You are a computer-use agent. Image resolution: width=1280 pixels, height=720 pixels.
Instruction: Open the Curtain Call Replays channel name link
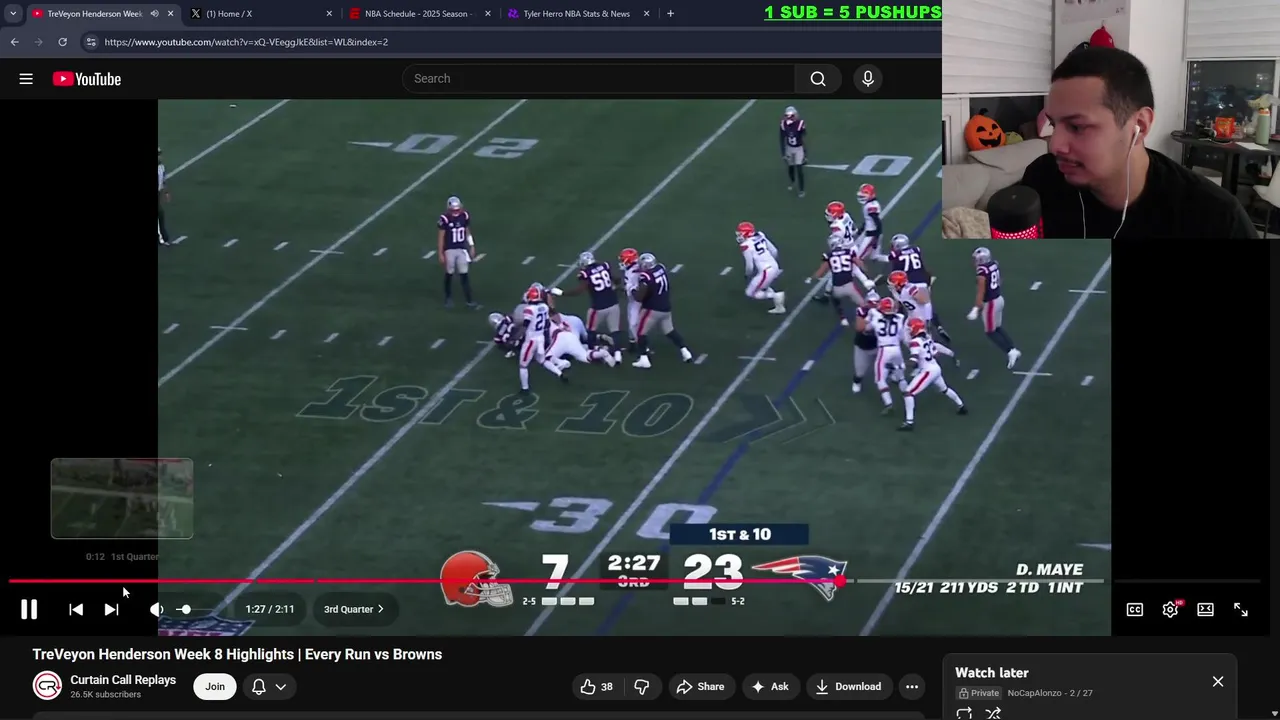tap(123, 680)
